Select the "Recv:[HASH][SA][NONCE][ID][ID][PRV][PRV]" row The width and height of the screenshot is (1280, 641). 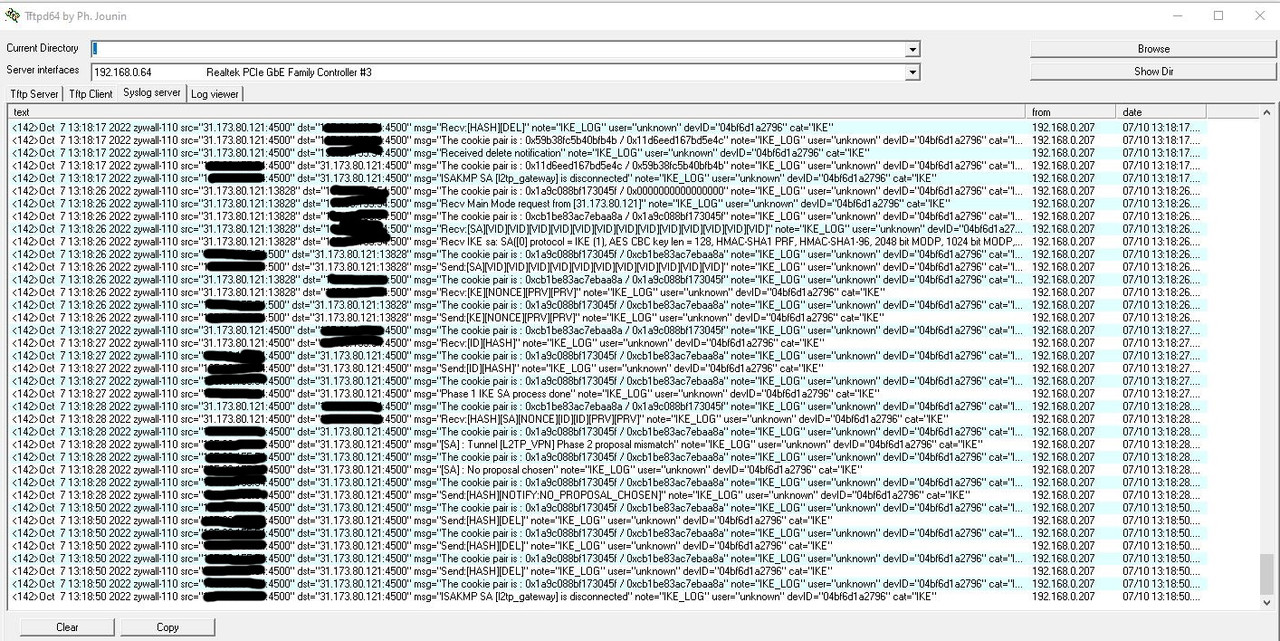pyautogui.click(x=607, y=419)
